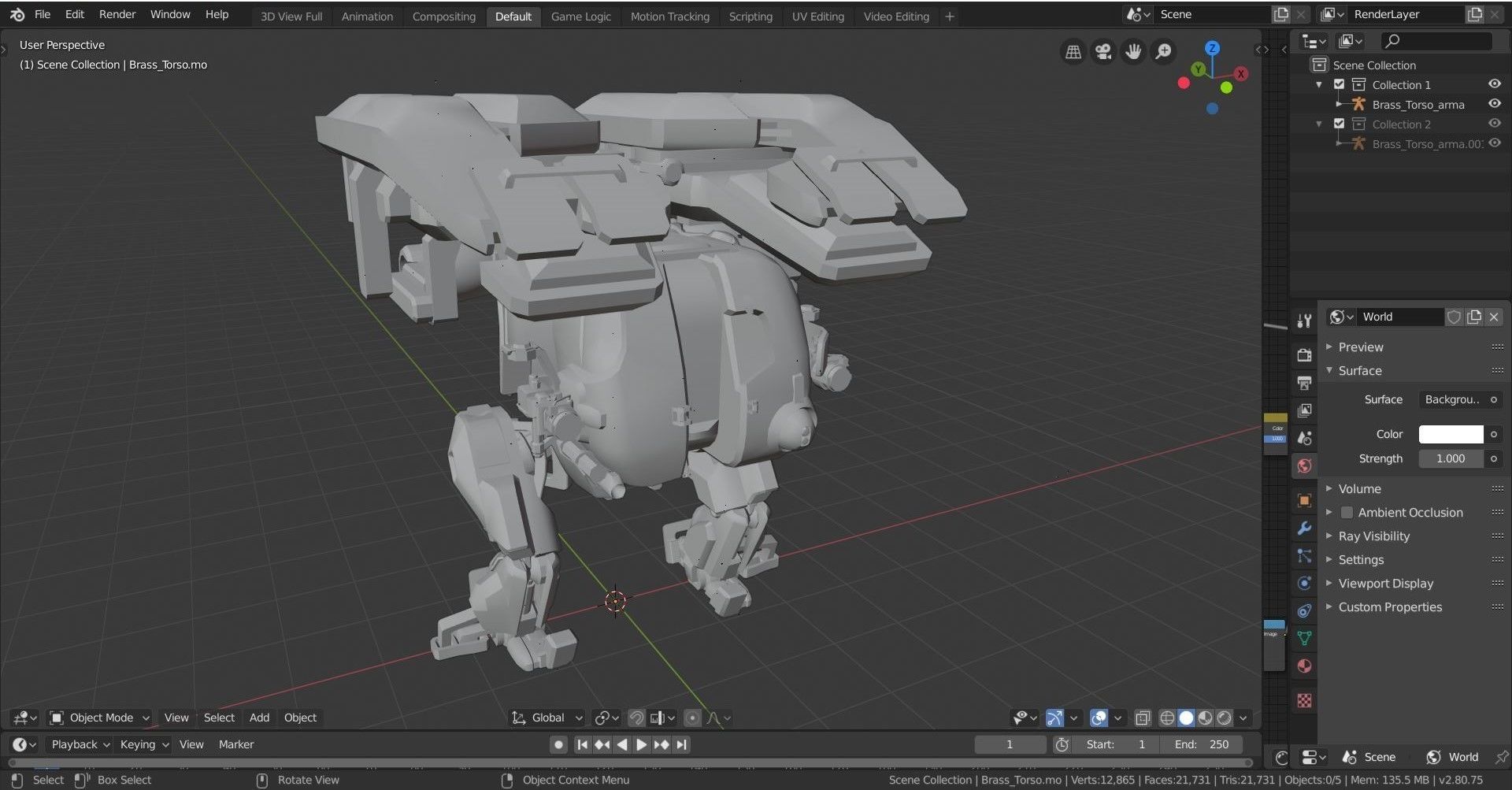Image resolution: width=1512 pixels, height=790 pixels.
Task: Click the pan view hand icon
Action: click(x=1133, y=52)
